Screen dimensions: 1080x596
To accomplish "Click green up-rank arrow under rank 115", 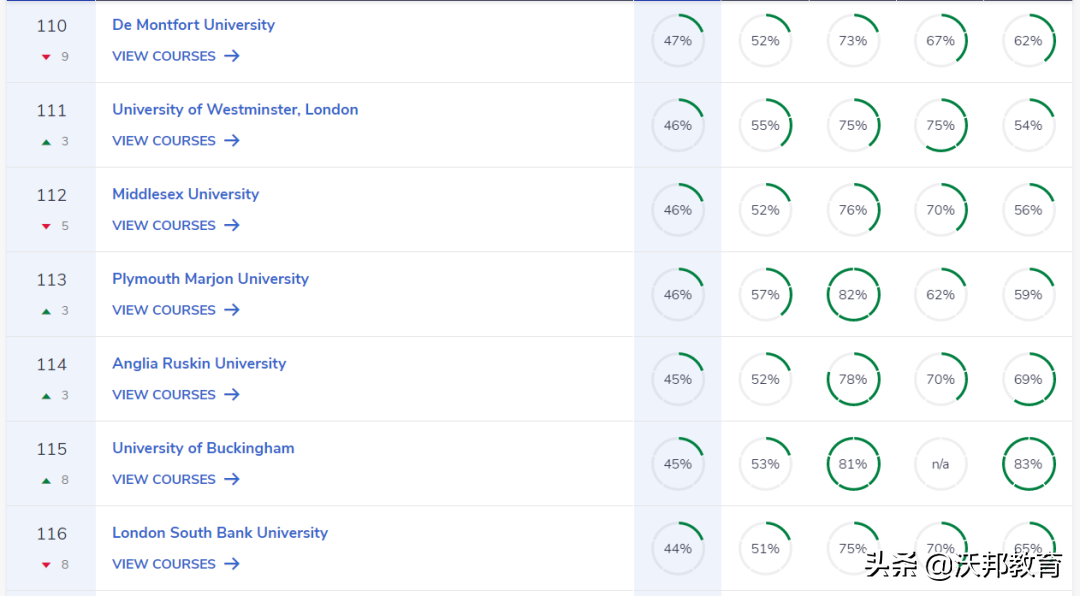I will tap(46, 480).
